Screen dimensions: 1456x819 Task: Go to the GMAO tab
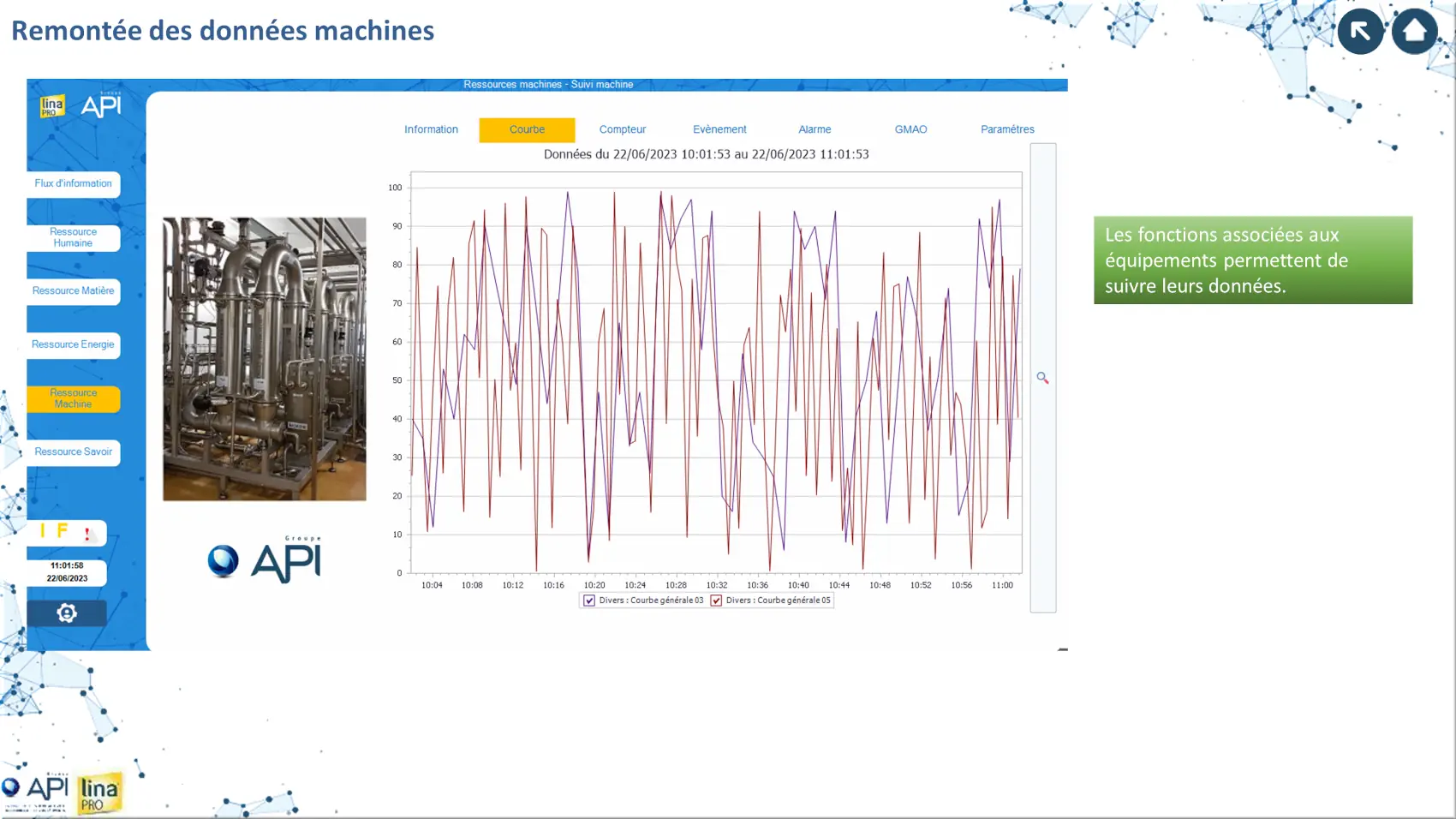910,129
